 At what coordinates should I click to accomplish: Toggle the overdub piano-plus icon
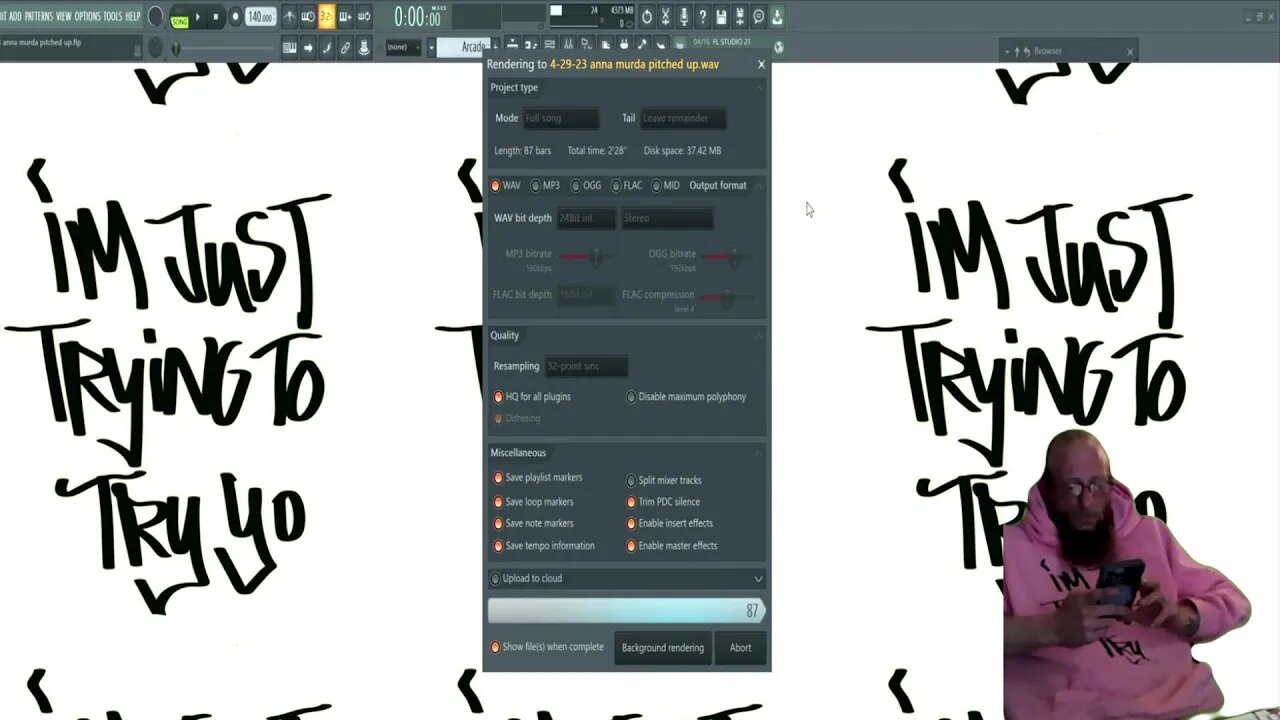(x=345, y=17)
